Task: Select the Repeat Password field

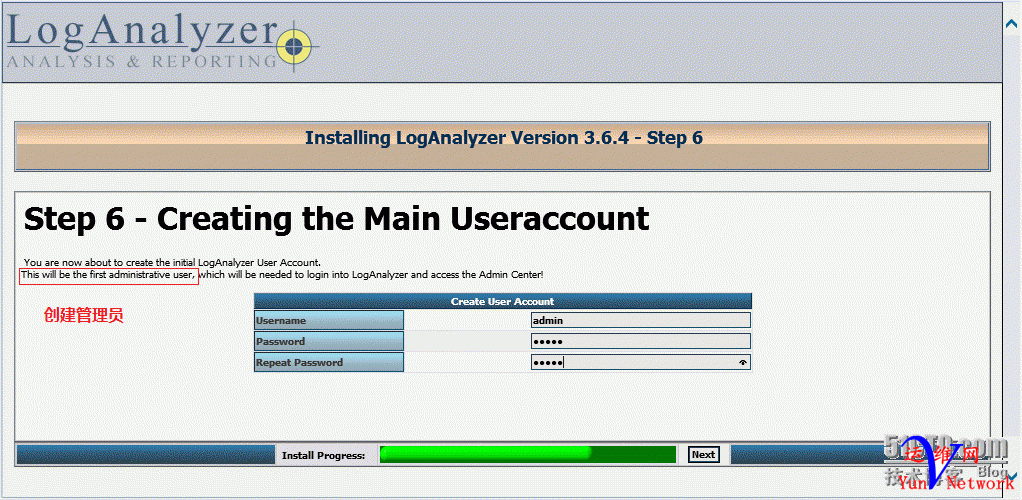Action: pos(641,362)
